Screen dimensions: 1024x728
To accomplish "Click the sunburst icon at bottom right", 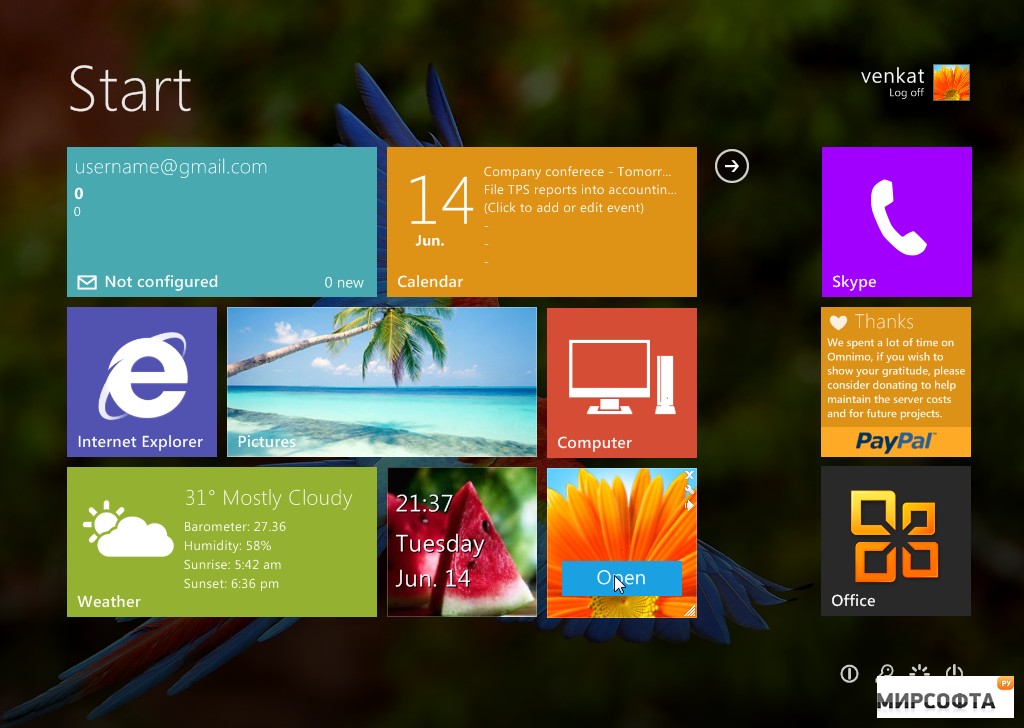I will (920, 670).
